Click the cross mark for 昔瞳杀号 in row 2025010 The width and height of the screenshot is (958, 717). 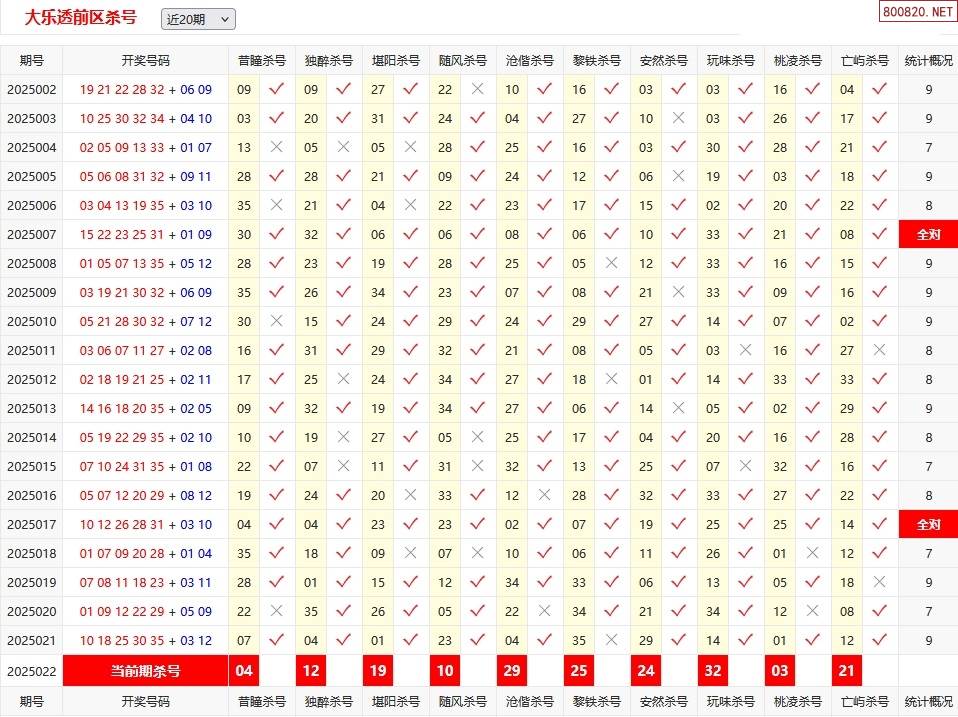(277, 321)
